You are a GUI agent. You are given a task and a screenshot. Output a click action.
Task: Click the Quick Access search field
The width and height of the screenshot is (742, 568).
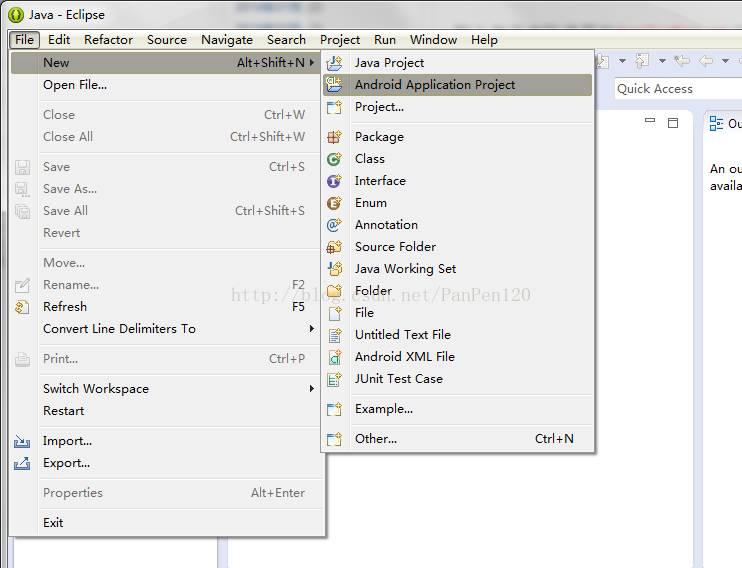679,89
